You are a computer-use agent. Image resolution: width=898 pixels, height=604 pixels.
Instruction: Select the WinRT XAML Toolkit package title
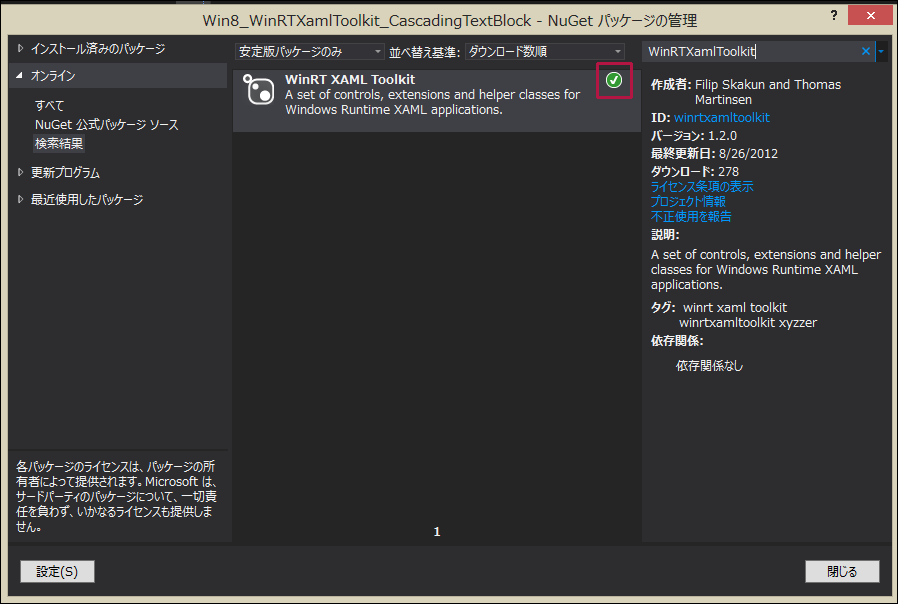350,80
